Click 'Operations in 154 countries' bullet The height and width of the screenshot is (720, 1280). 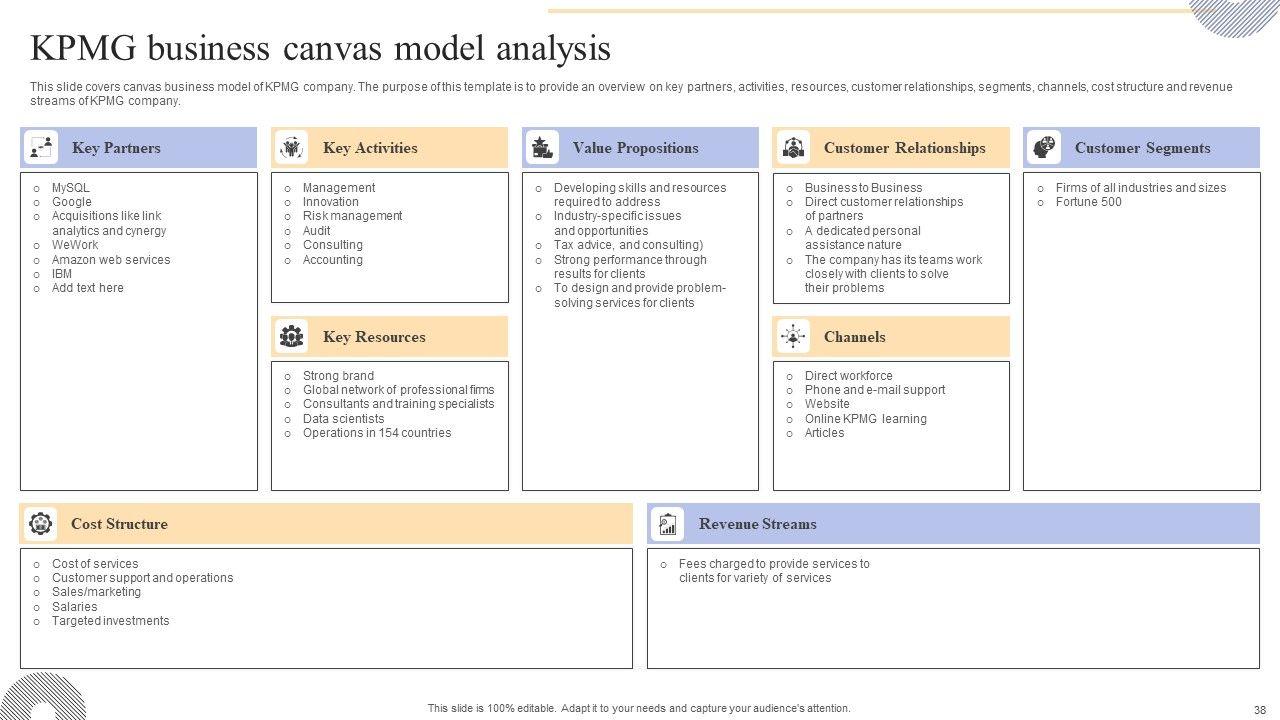pos(377,433)
